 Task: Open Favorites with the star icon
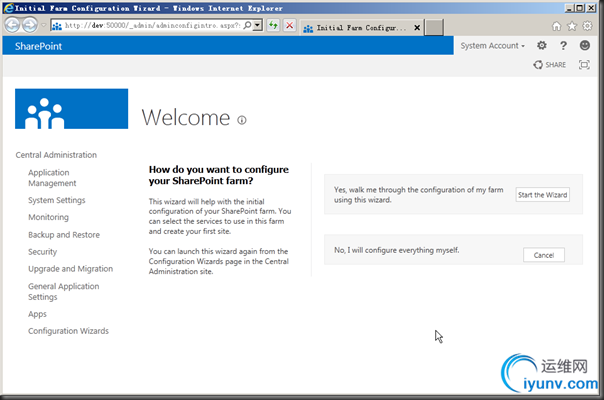click(572, 26)
